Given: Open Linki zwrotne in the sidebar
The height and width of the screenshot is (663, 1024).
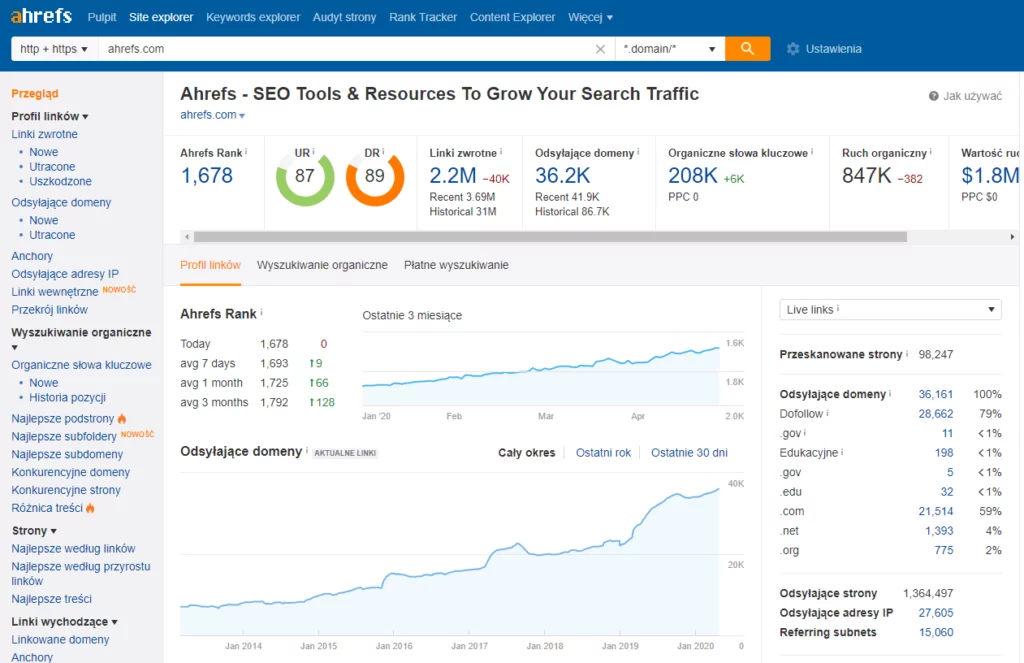Looking at the screenshot, I should [x=44, y=134].
